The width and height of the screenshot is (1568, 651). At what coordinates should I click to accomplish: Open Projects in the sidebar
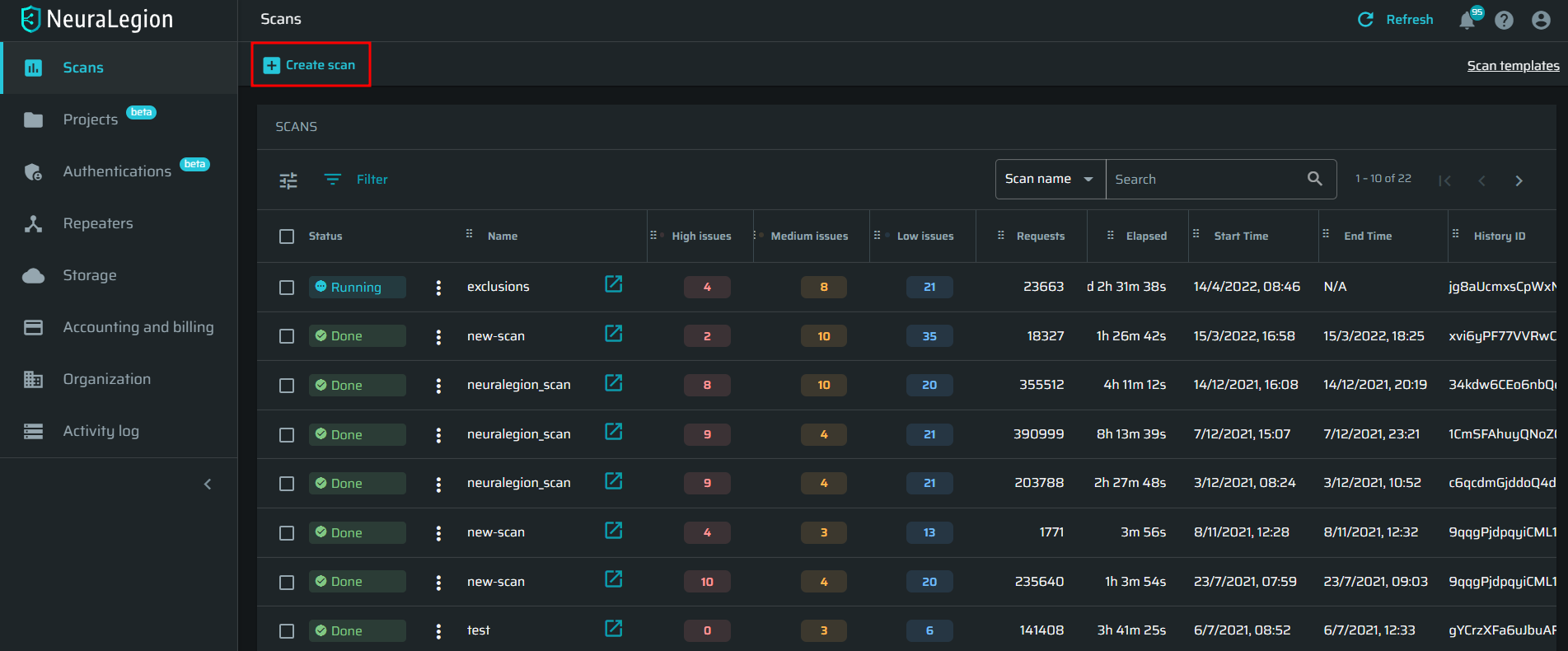(91, 119)
